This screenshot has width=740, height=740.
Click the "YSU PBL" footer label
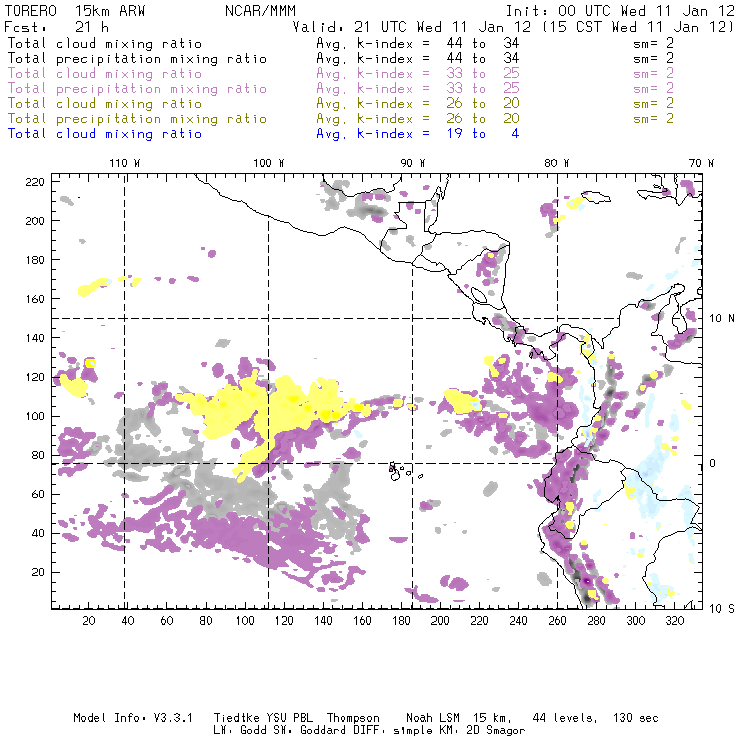289,718
